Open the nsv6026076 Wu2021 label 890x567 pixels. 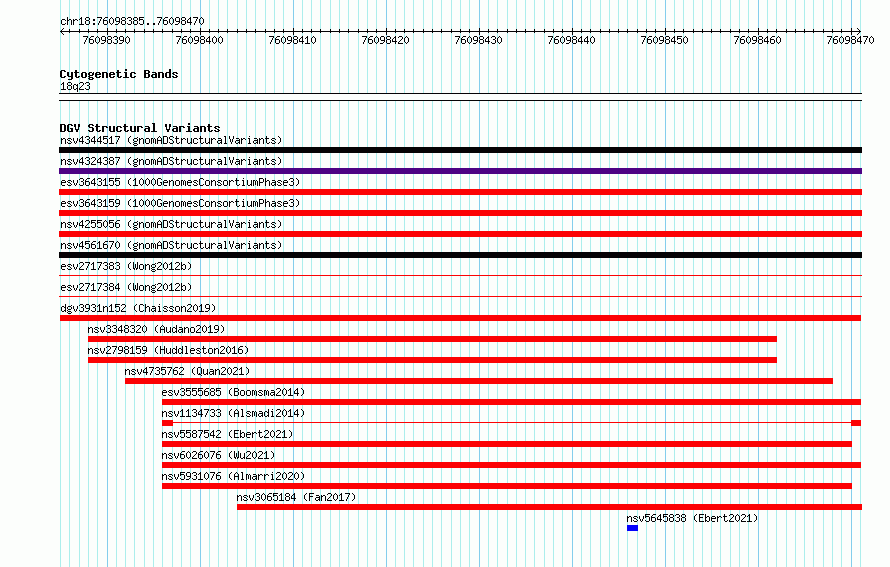click(x=218, y=455)
